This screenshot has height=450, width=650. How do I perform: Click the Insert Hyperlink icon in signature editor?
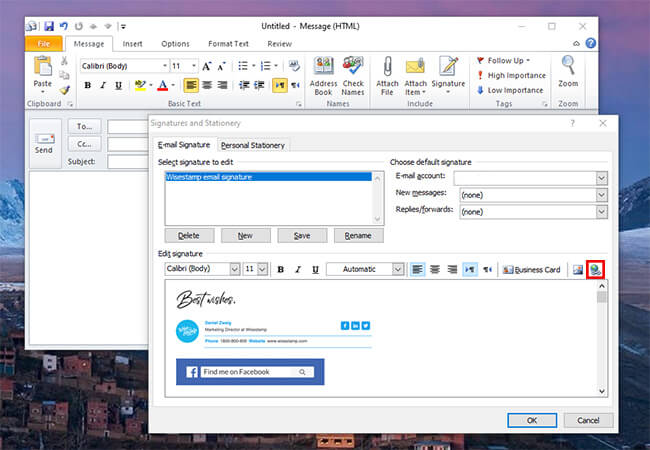point(596,269)
